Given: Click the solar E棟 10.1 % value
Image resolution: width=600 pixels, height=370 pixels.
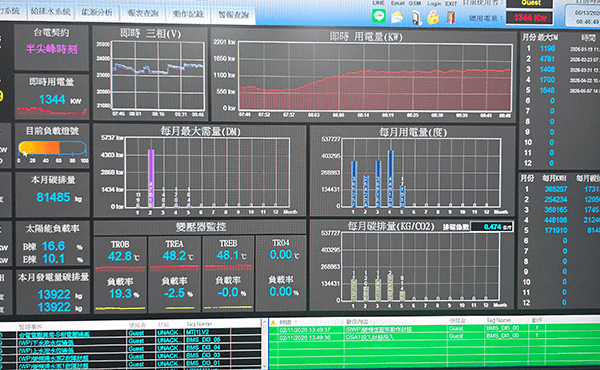Looking at the screenshot, I should pos(53,259).
